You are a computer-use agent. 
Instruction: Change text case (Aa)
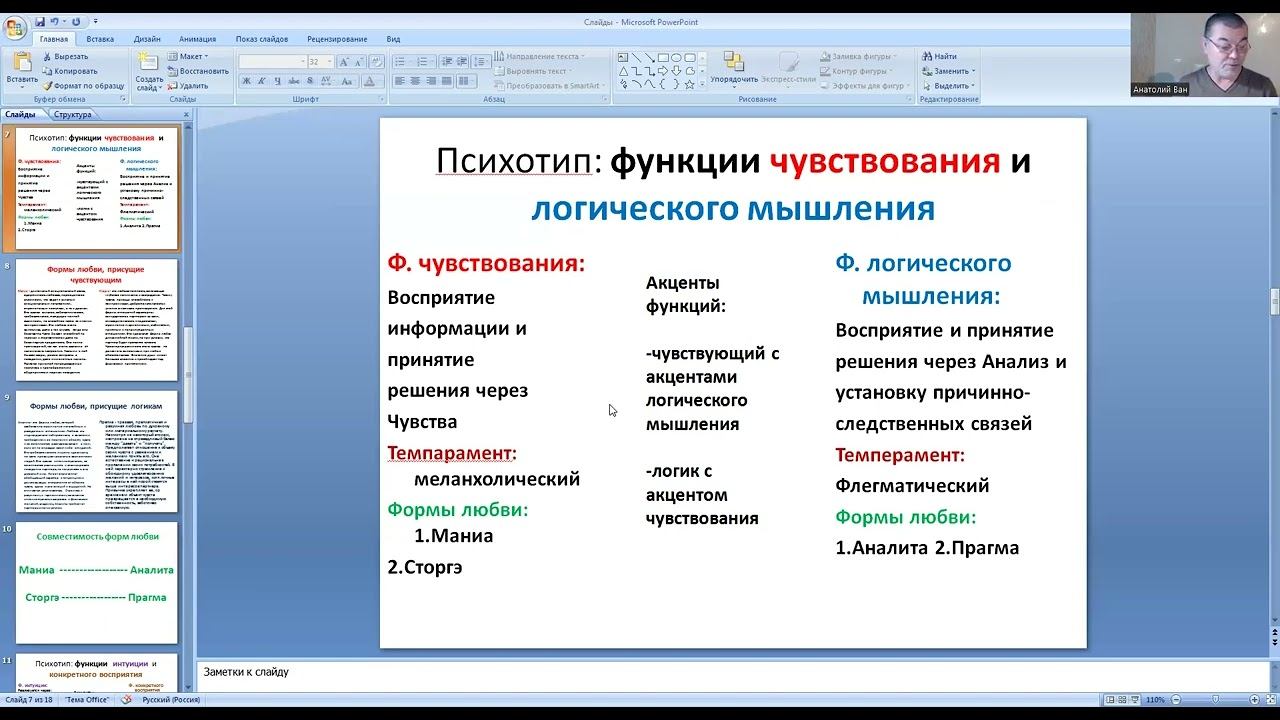tap(347, 81)
